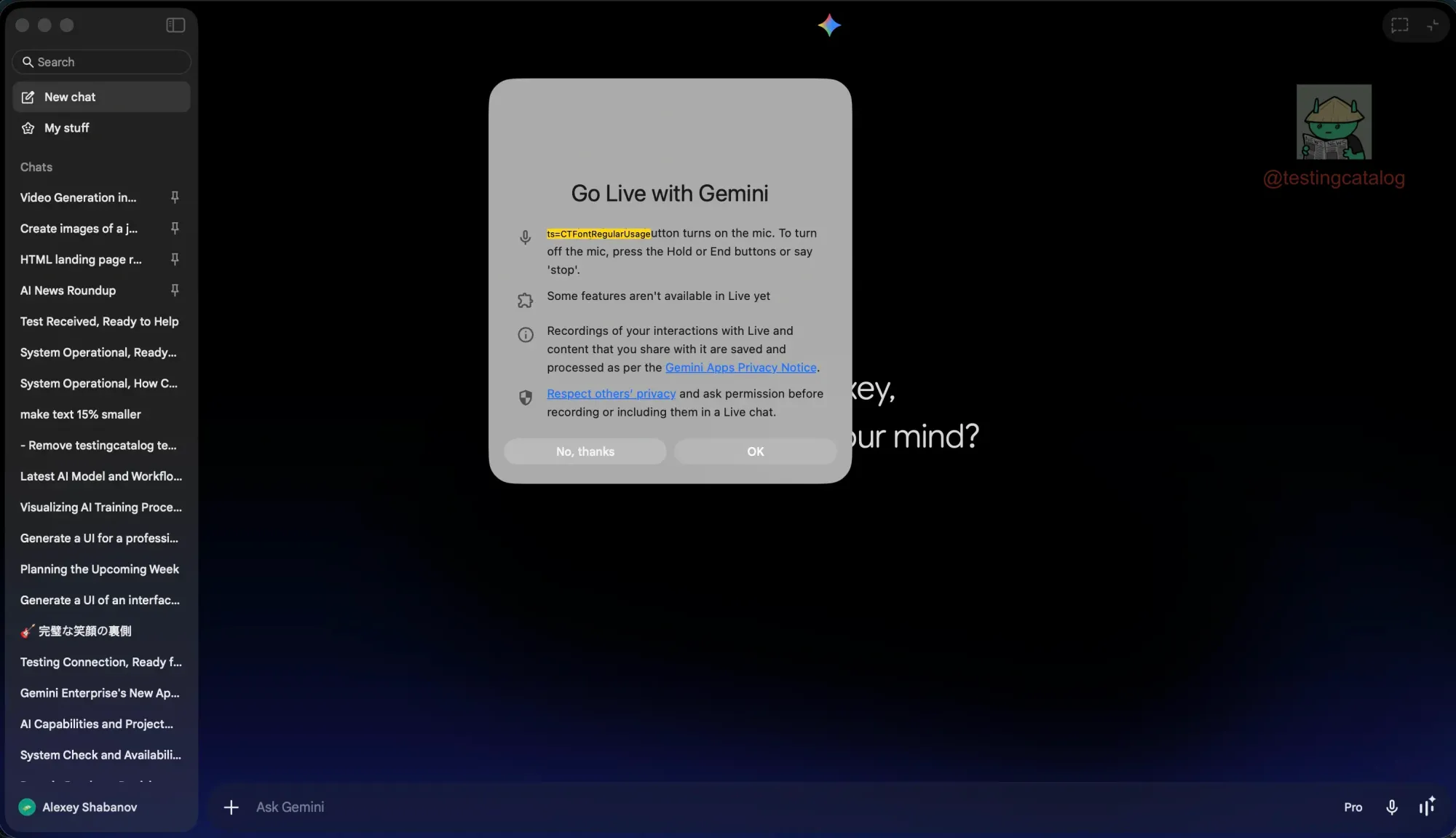Image resolution: width=1456 pixels, height=838 pixels.
Task: Open My stuff in sidebar
Action: pyautogui.click(x=66, y=128)
